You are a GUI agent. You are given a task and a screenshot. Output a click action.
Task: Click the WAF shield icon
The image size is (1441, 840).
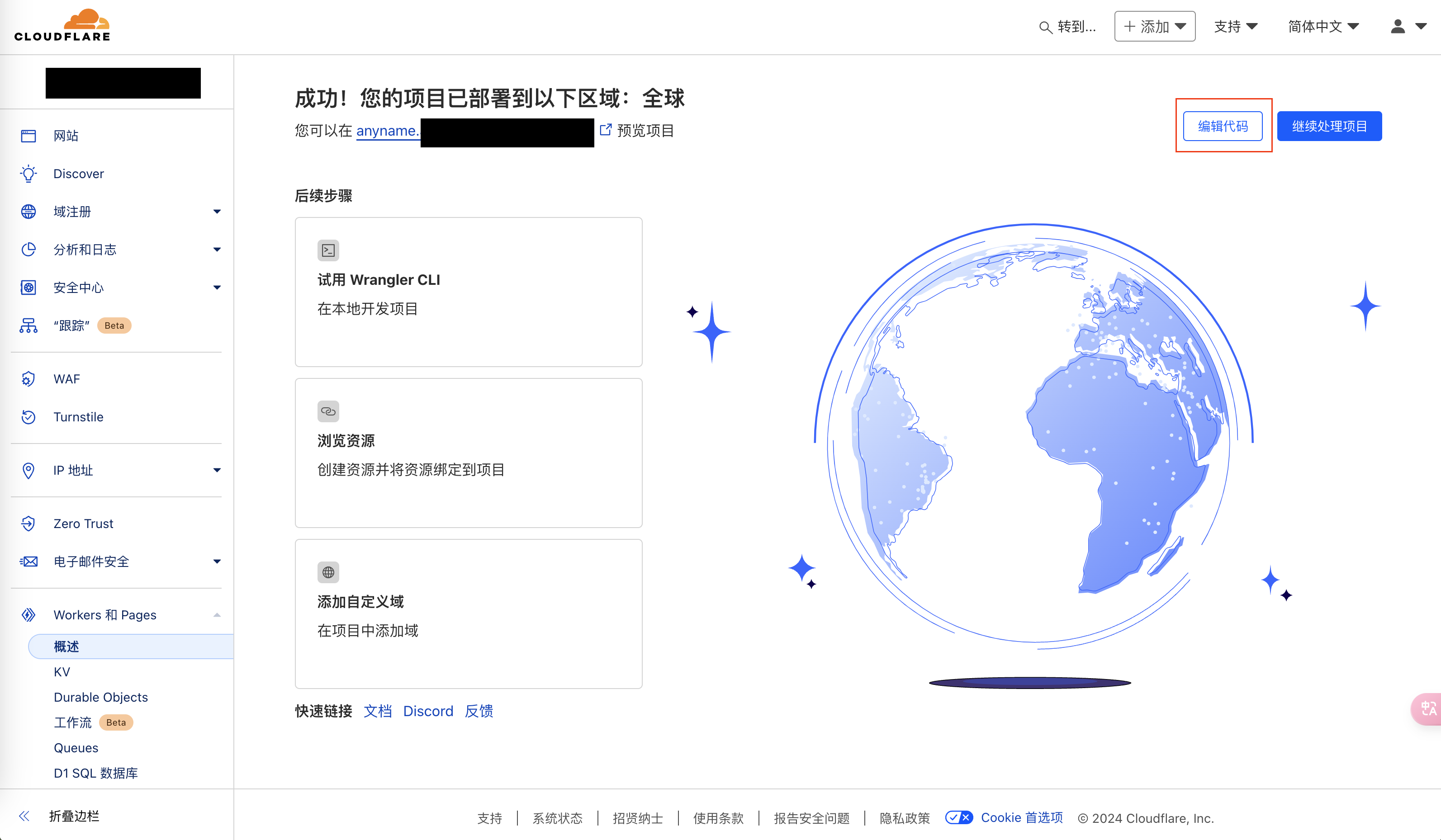point(28,379)
